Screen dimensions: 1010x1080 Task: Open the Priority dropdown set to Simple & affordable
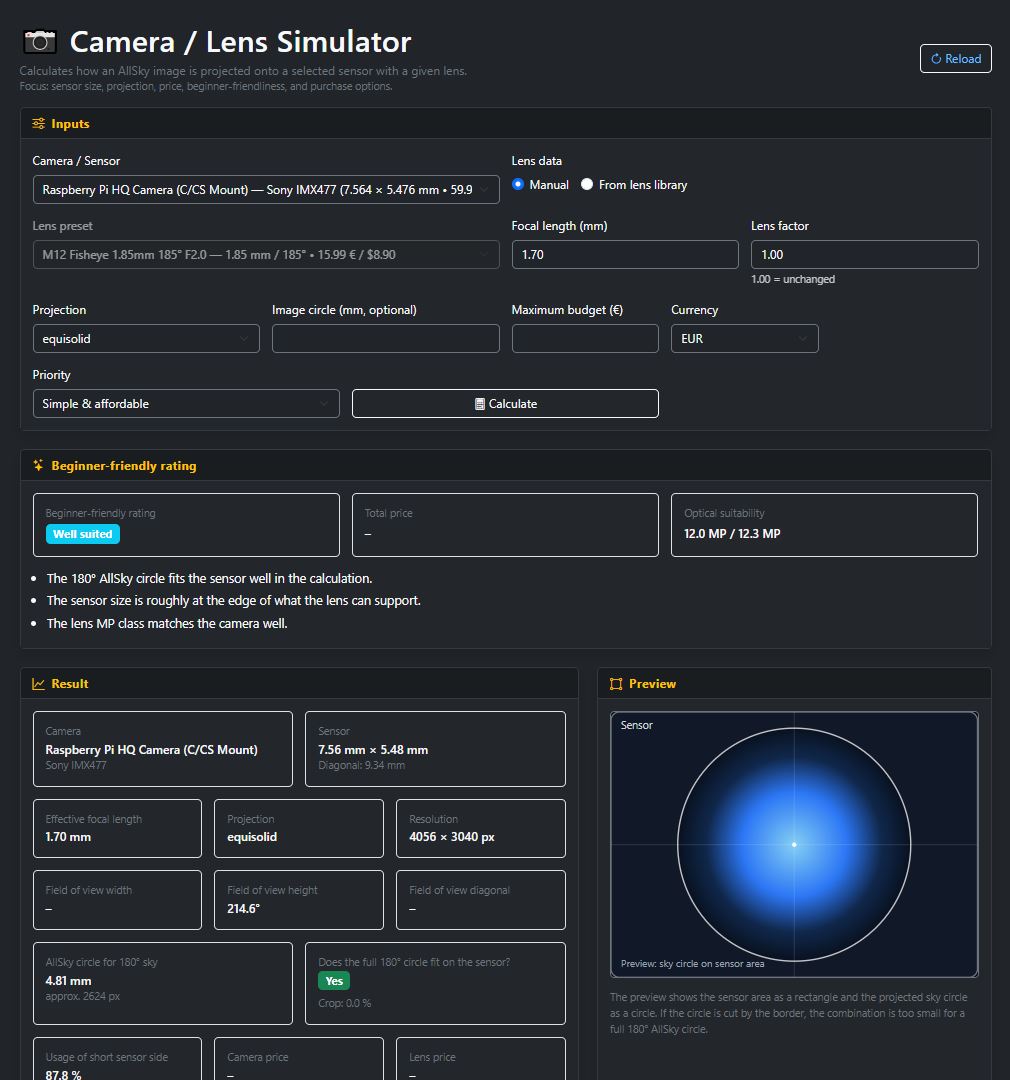[x=185, y=403]
